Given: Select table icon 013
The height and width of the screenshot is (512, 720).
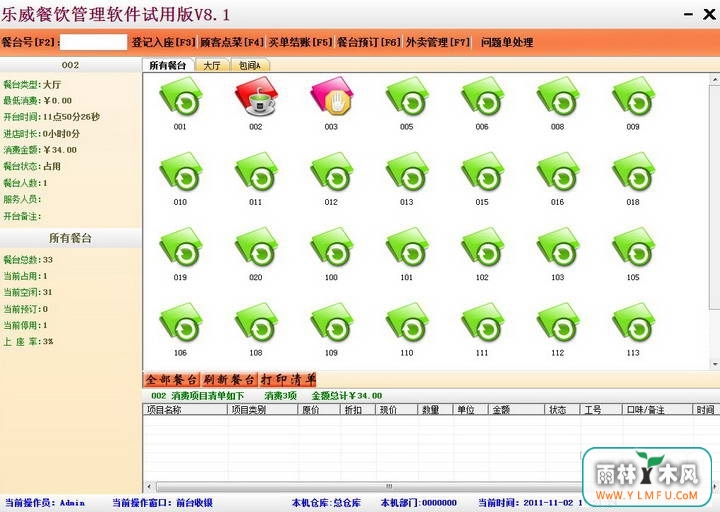Looking at the screenshot, I should [407, 172].
